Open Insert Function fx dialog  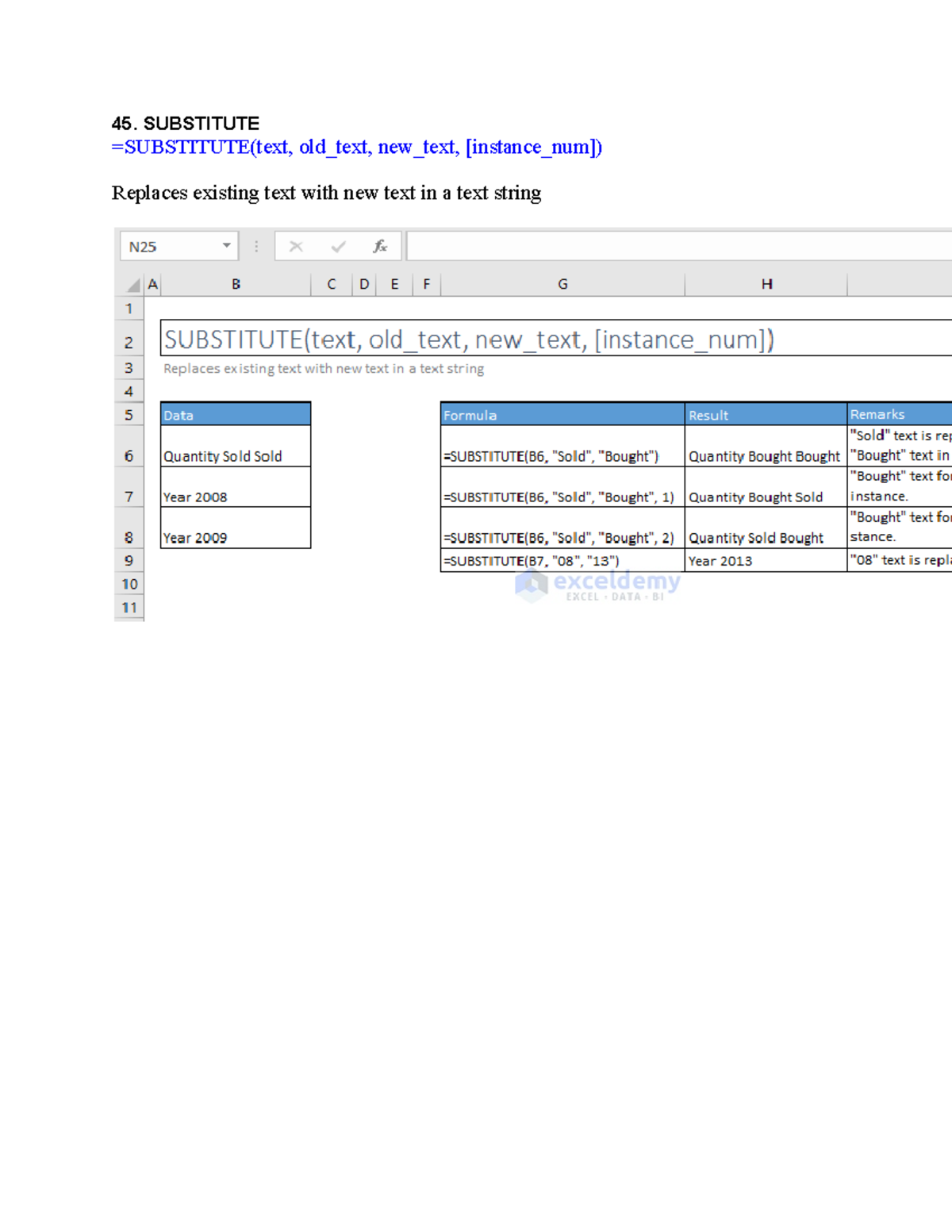point(380,246)
